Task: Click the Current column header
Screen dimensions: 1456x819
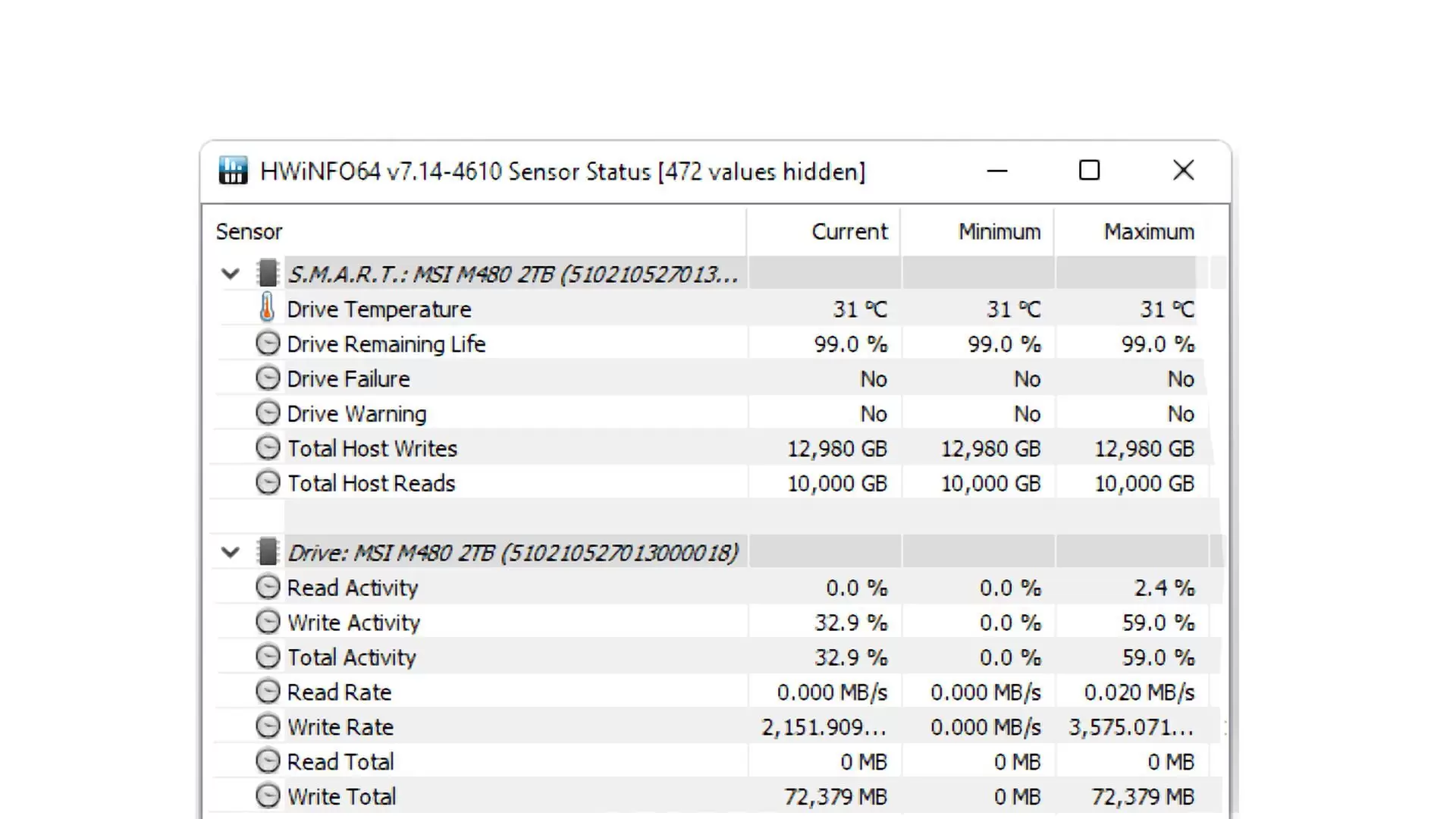Action: click(849, 231)
